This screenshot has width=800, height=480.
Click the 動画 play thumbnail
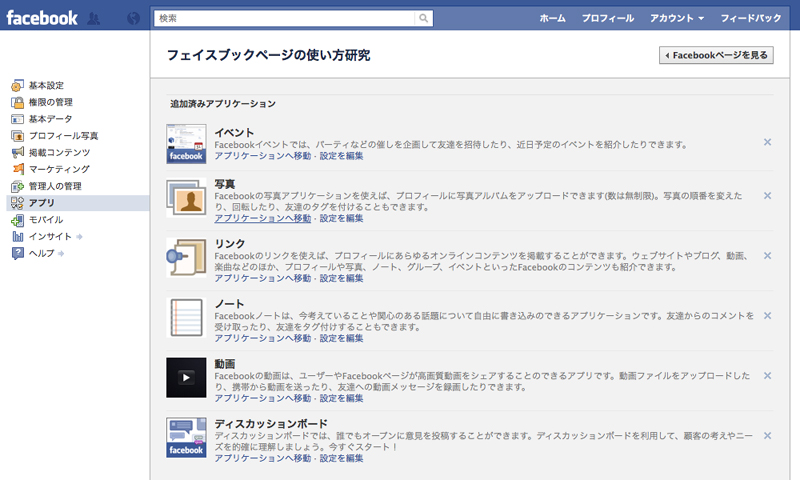[x=186, y=377]
